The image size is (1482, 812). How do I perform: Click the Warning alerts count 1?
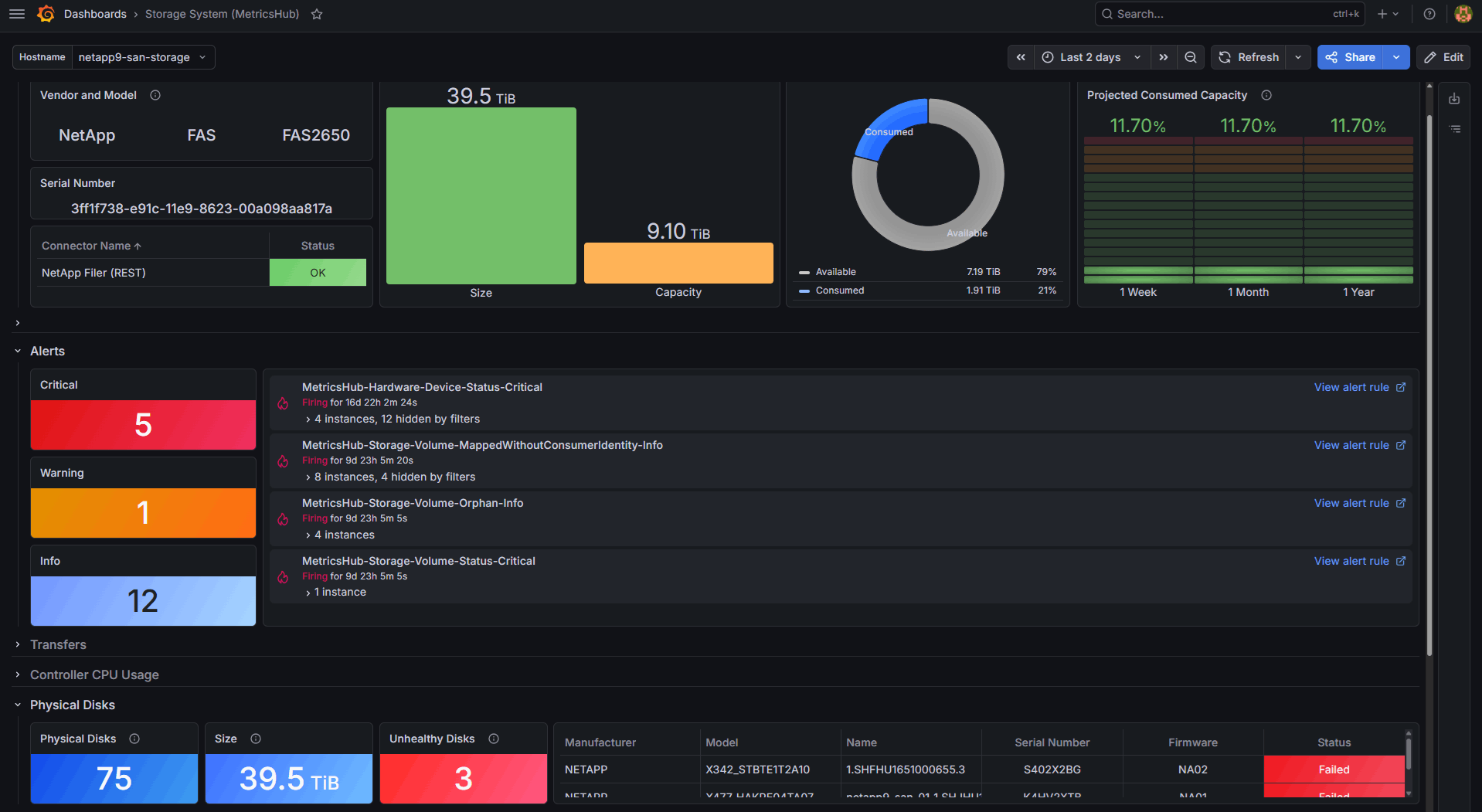[x=143, y=513]
